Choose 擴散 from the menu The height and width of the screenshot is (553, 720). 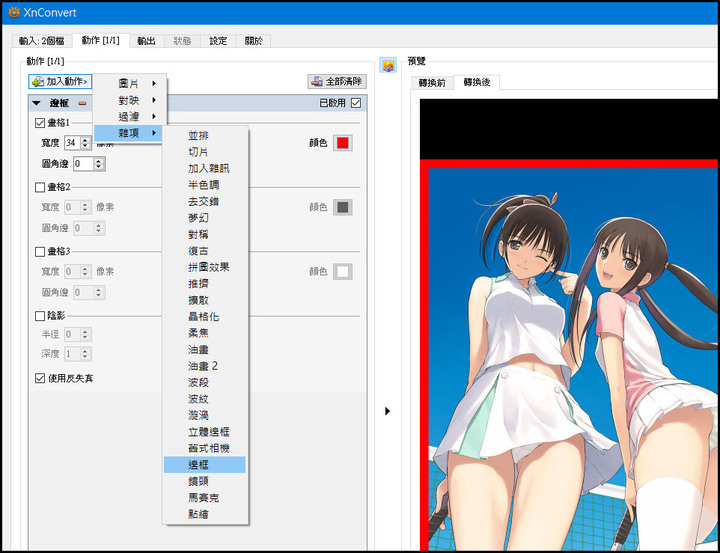(x=205, y=300)
